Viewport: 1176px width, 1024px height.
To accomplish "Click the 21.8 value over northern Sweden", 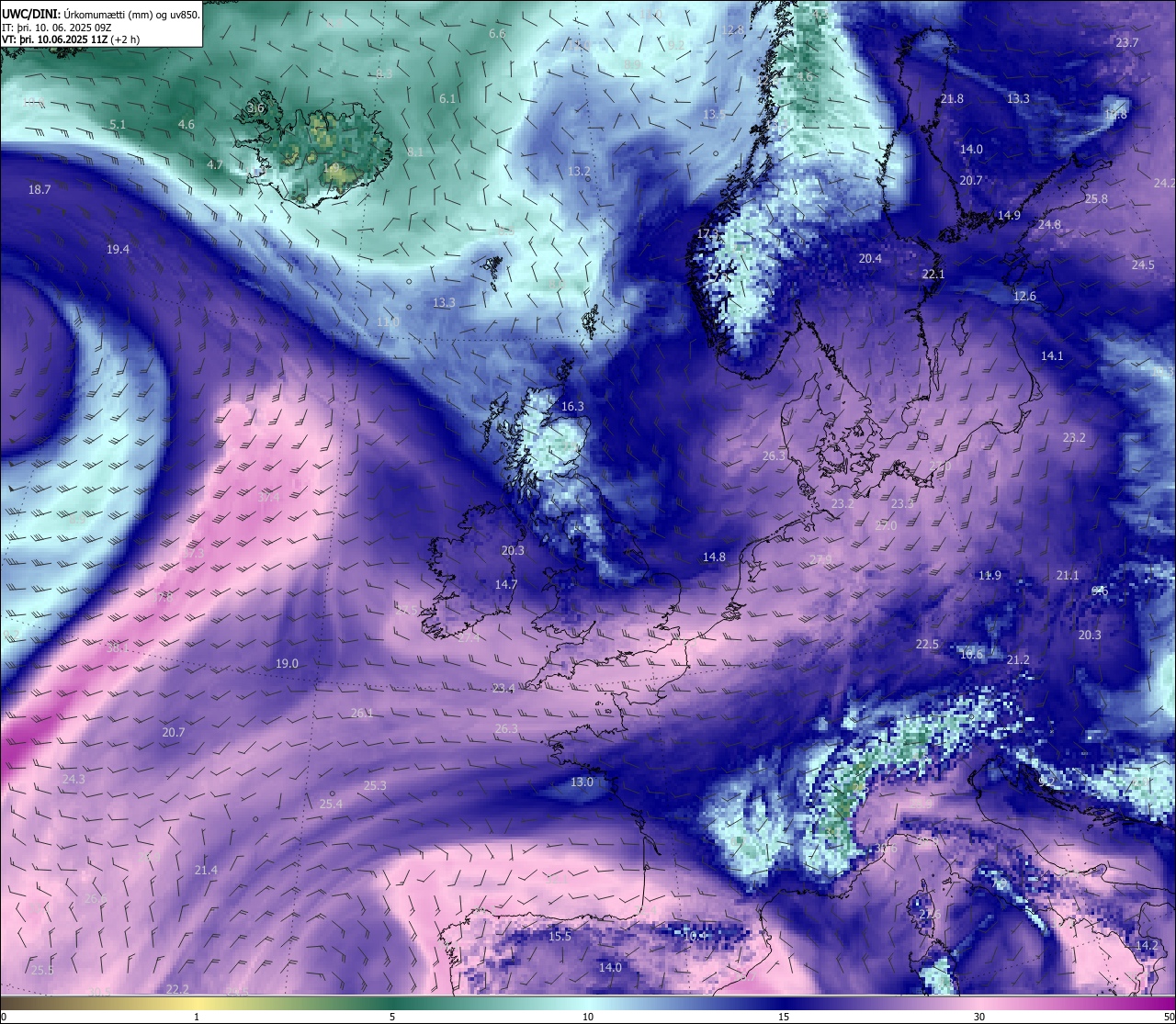I will pos(952,98).
